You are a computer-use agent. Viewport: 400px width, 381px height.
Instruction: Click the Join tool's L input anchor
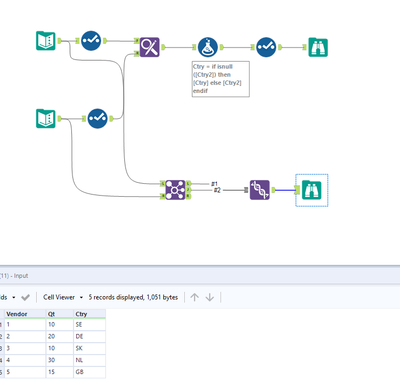(163, 183)
